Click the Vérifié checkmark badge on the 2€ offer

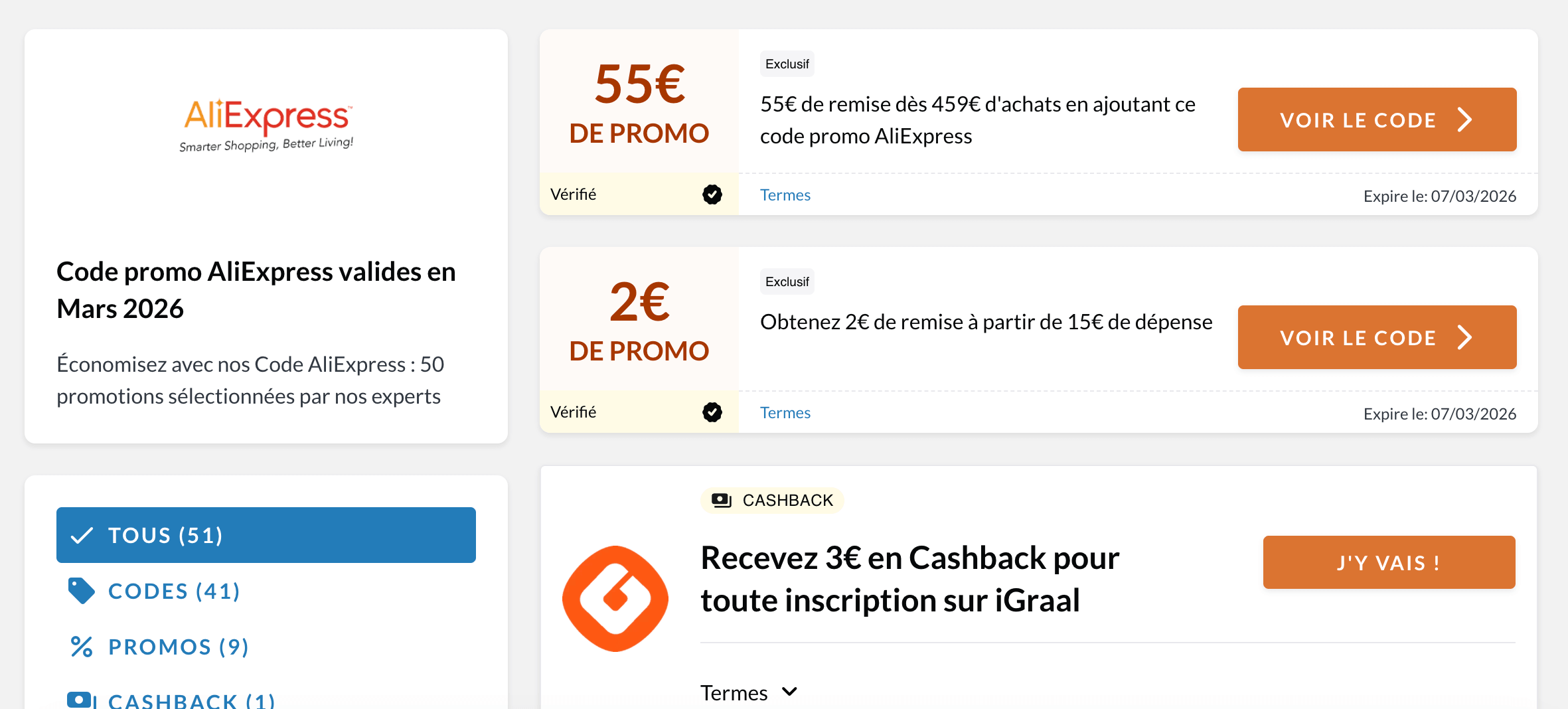coord(711,412)
